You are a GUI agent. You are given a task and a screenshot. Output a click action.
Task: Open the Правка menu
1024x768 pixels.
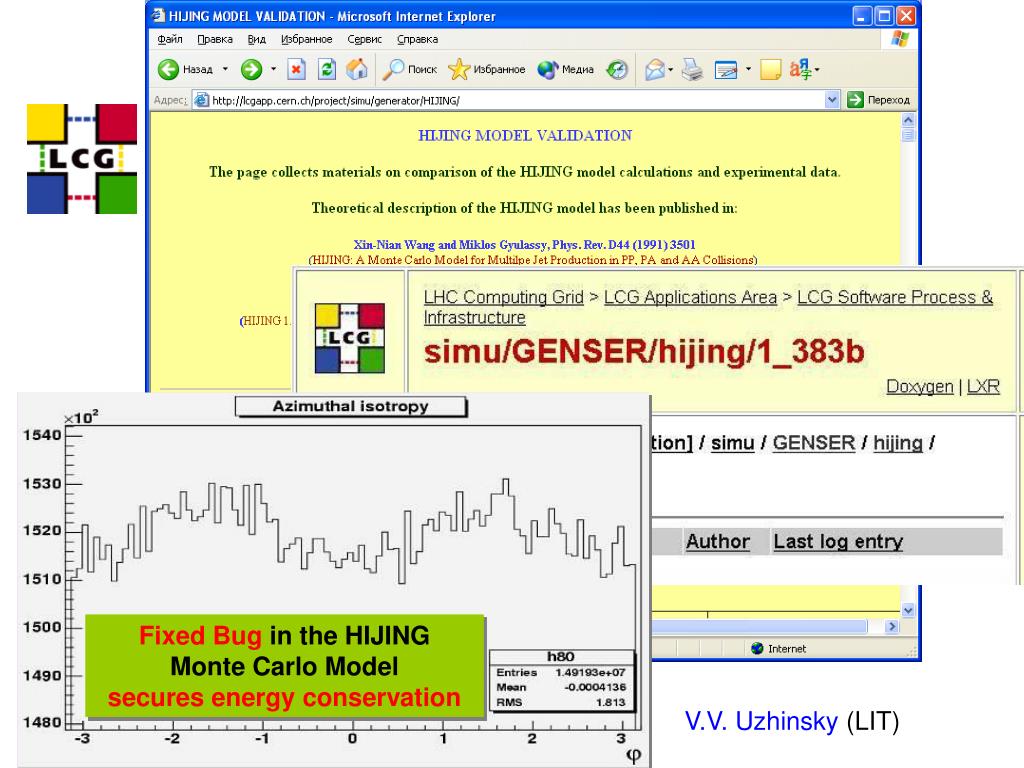point(215,39)
